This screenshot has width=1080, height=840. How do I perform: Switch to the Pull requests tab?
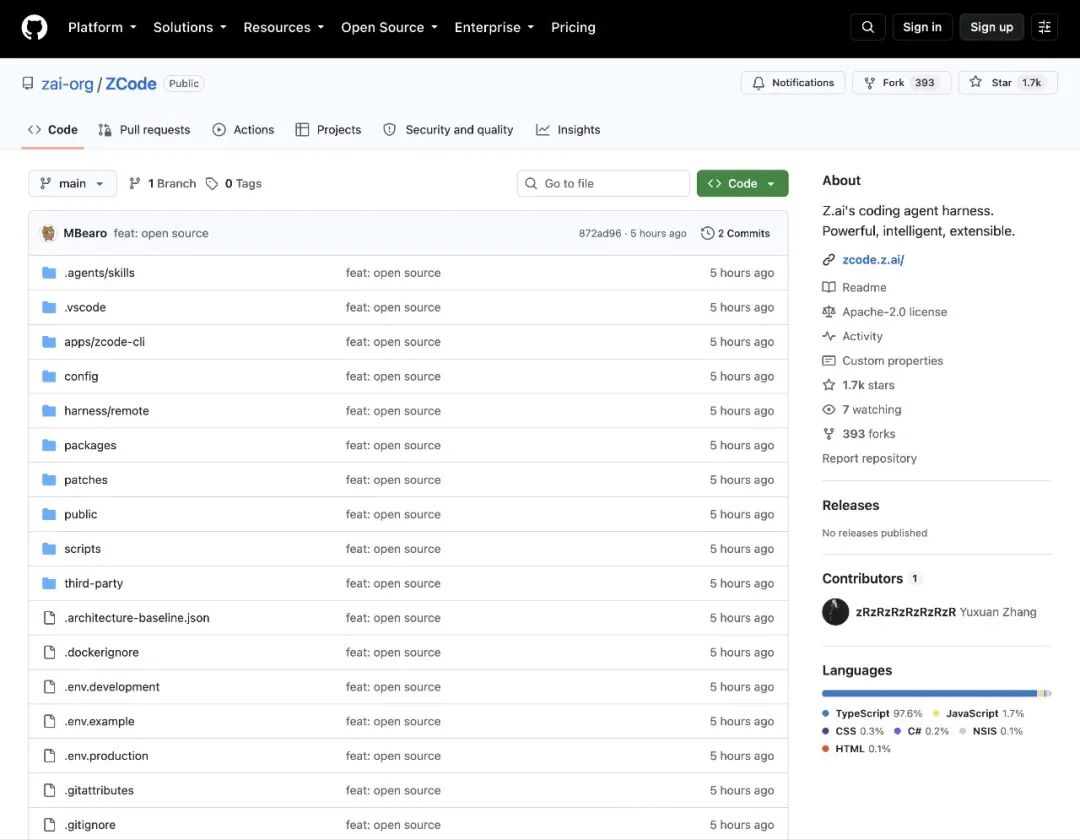(x=144, y=129)
